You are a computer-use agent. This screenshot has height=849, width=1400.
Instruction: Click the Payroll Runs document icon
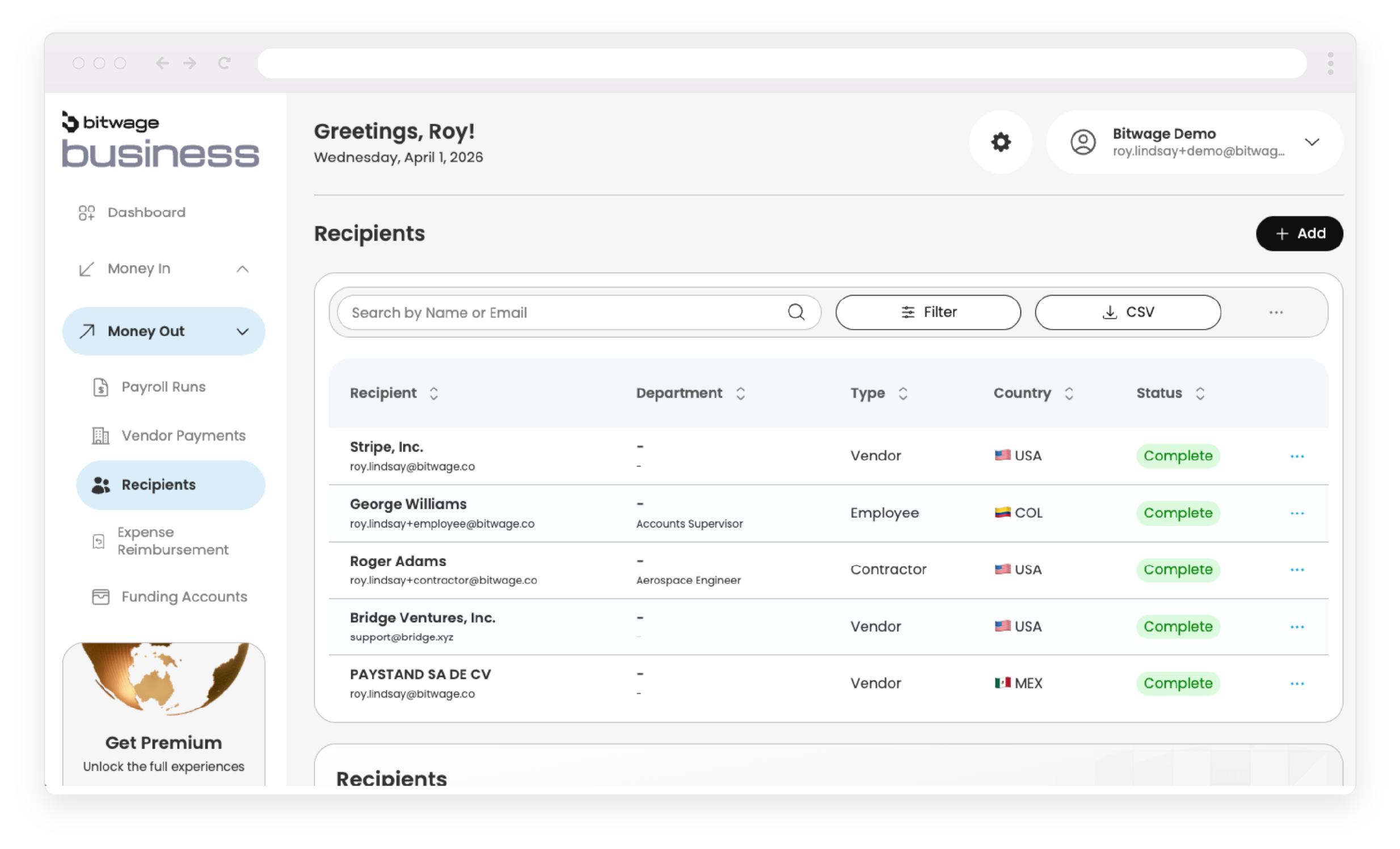(x=100, y=387)
